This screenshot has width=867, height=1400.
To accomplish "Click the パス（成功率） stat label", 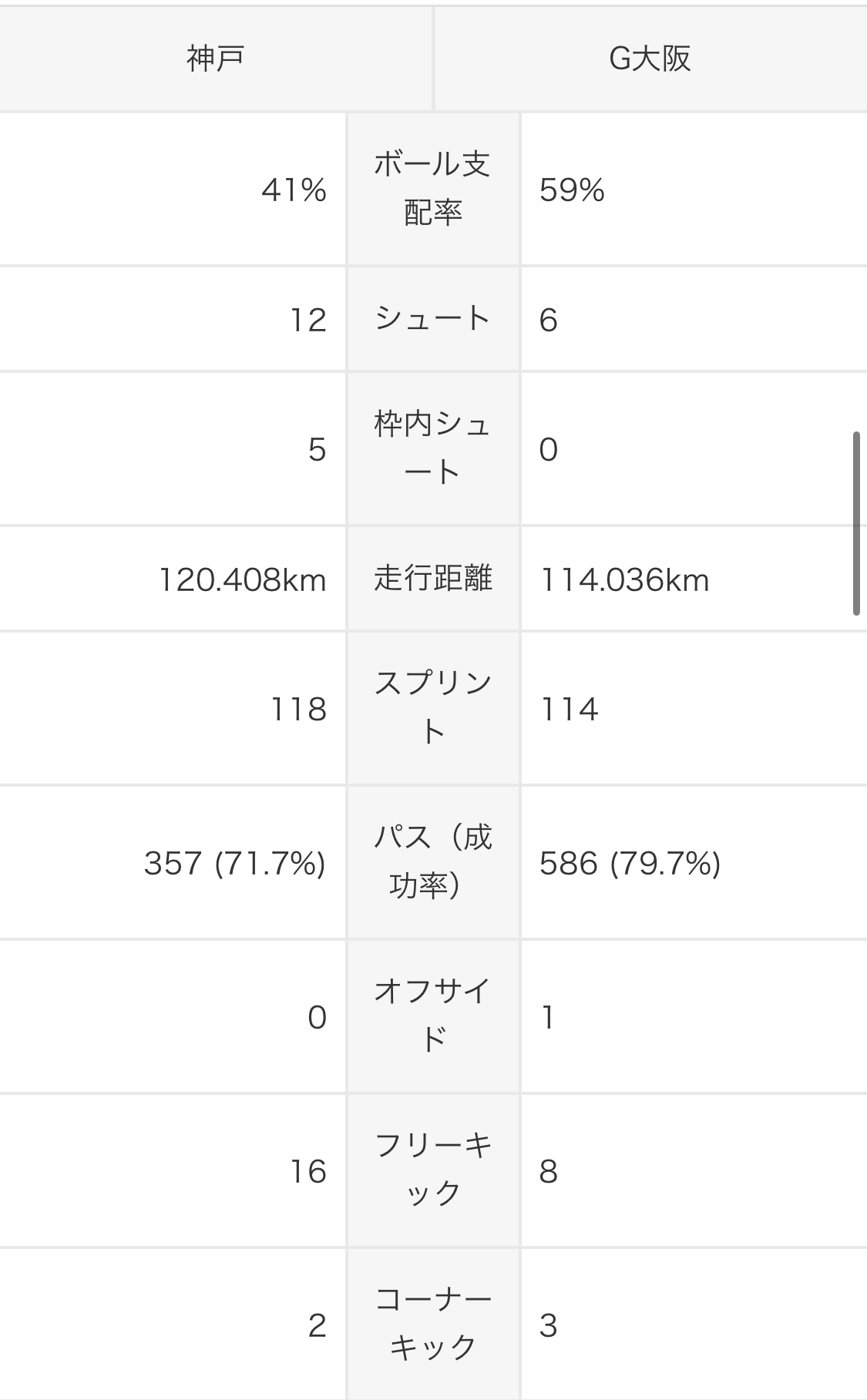I will click(433, 862).
